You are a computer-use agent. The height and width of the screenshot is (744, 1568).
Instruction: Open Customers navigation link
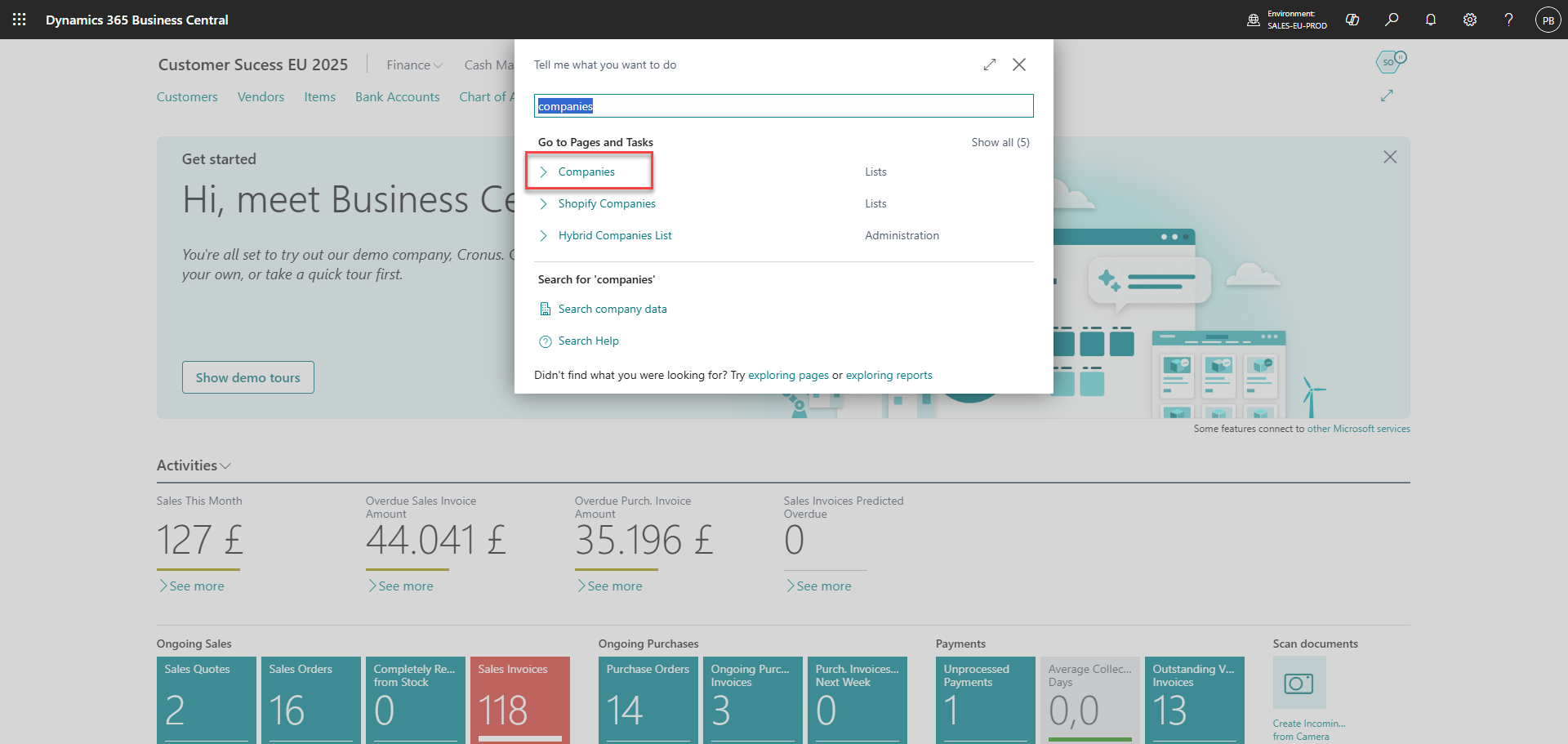[x=187, y=96]
